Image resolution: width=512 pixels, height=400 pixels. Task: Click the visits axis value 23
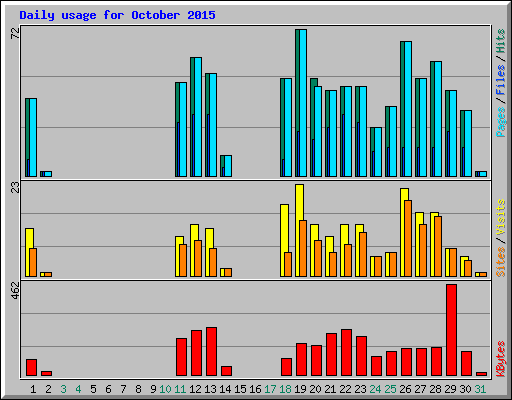coord(15,188)
